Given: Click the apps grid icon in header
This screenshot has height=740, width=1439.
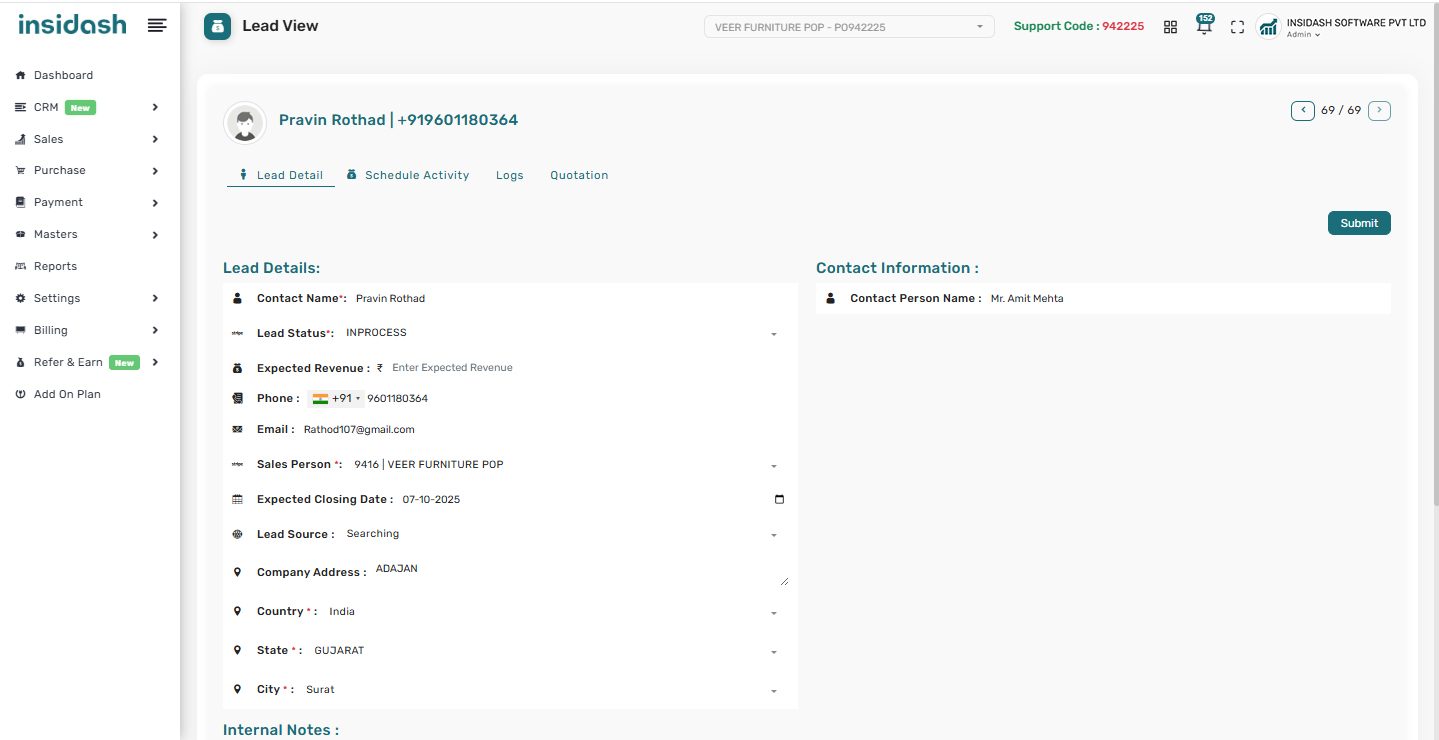Looking at the screenshot, I should 1170,27.
